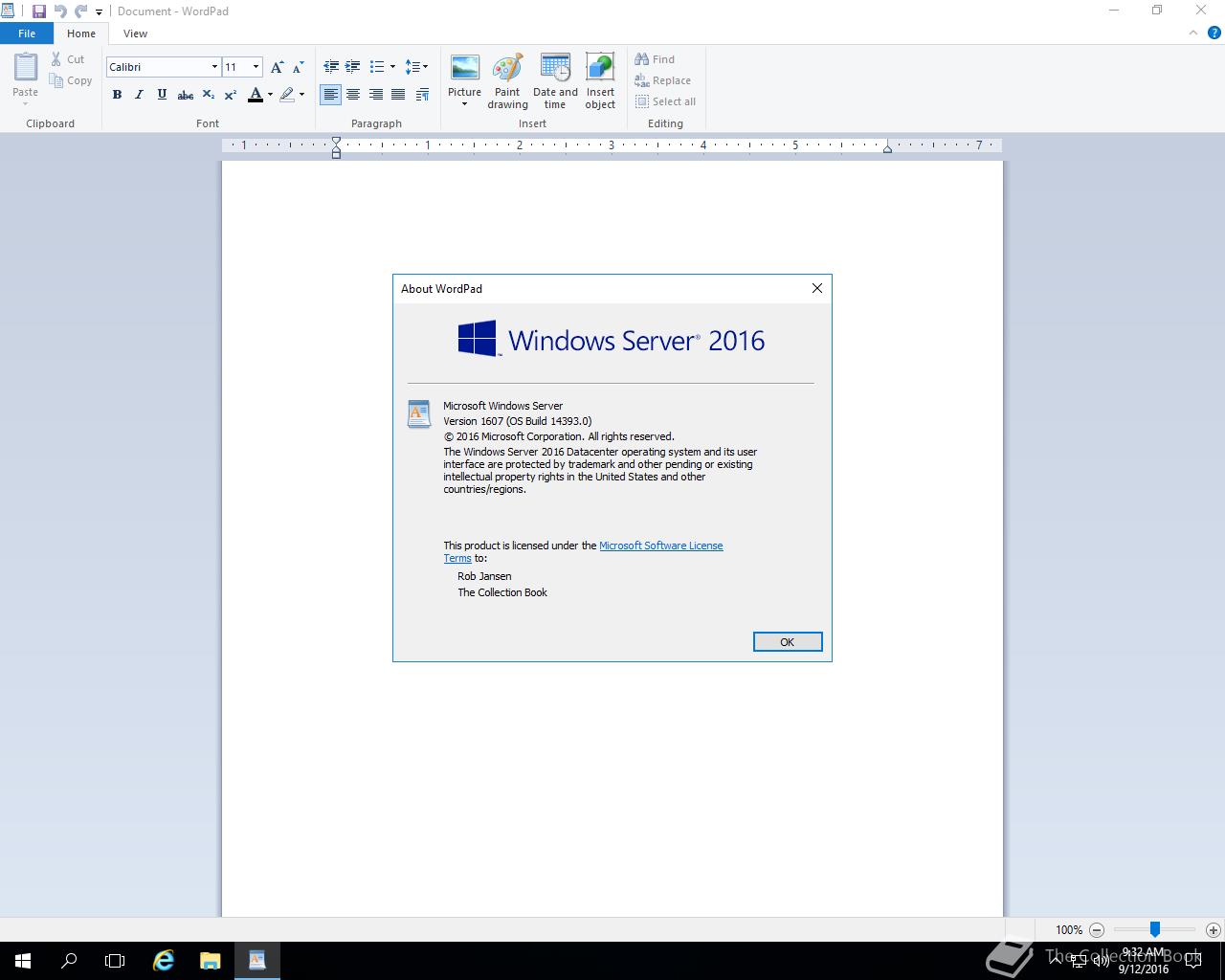
Task: Expand the text color dropdown arrow
Action: point(270,95)
